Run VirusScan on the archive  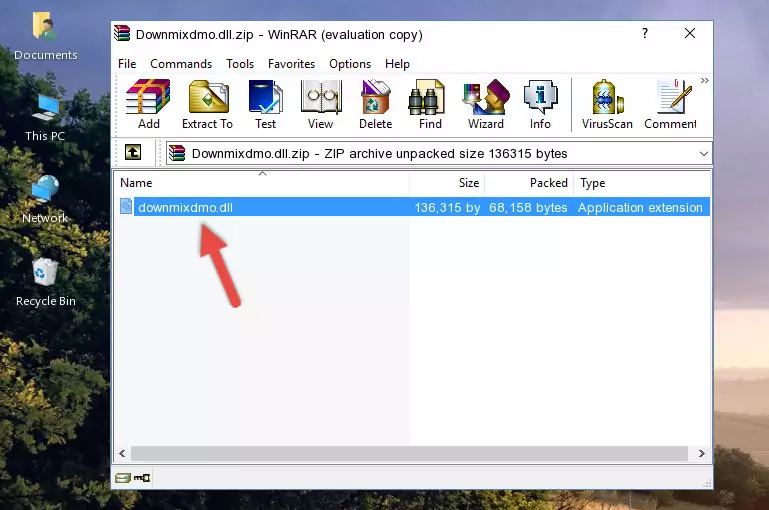click(x=607, y=104)
